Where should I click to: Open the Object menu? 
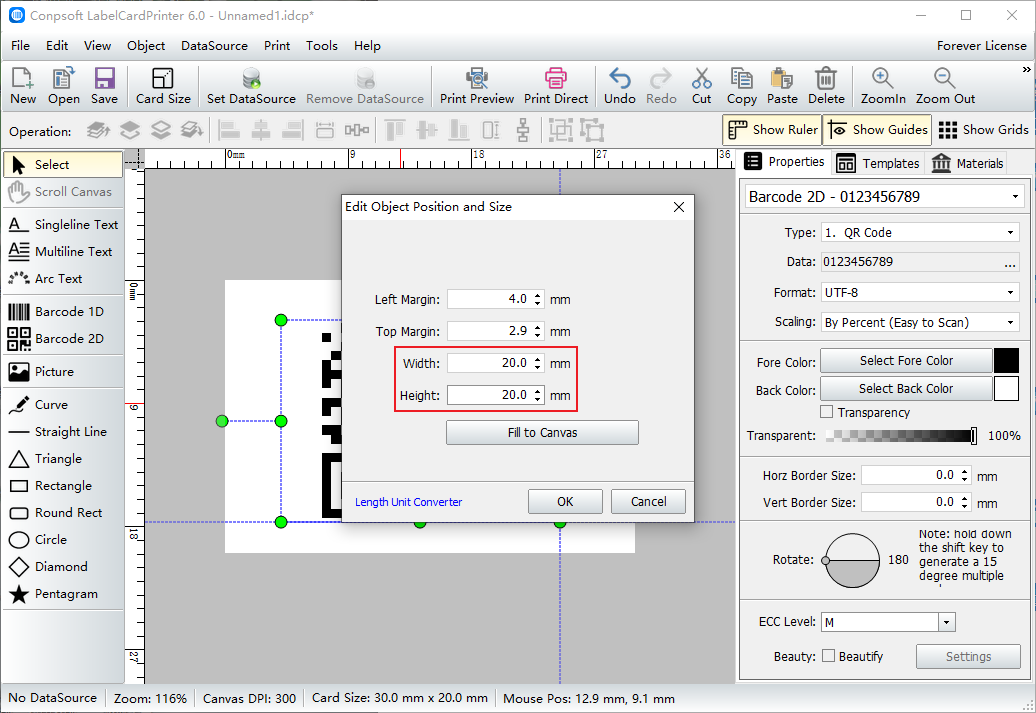pos(146,46)
